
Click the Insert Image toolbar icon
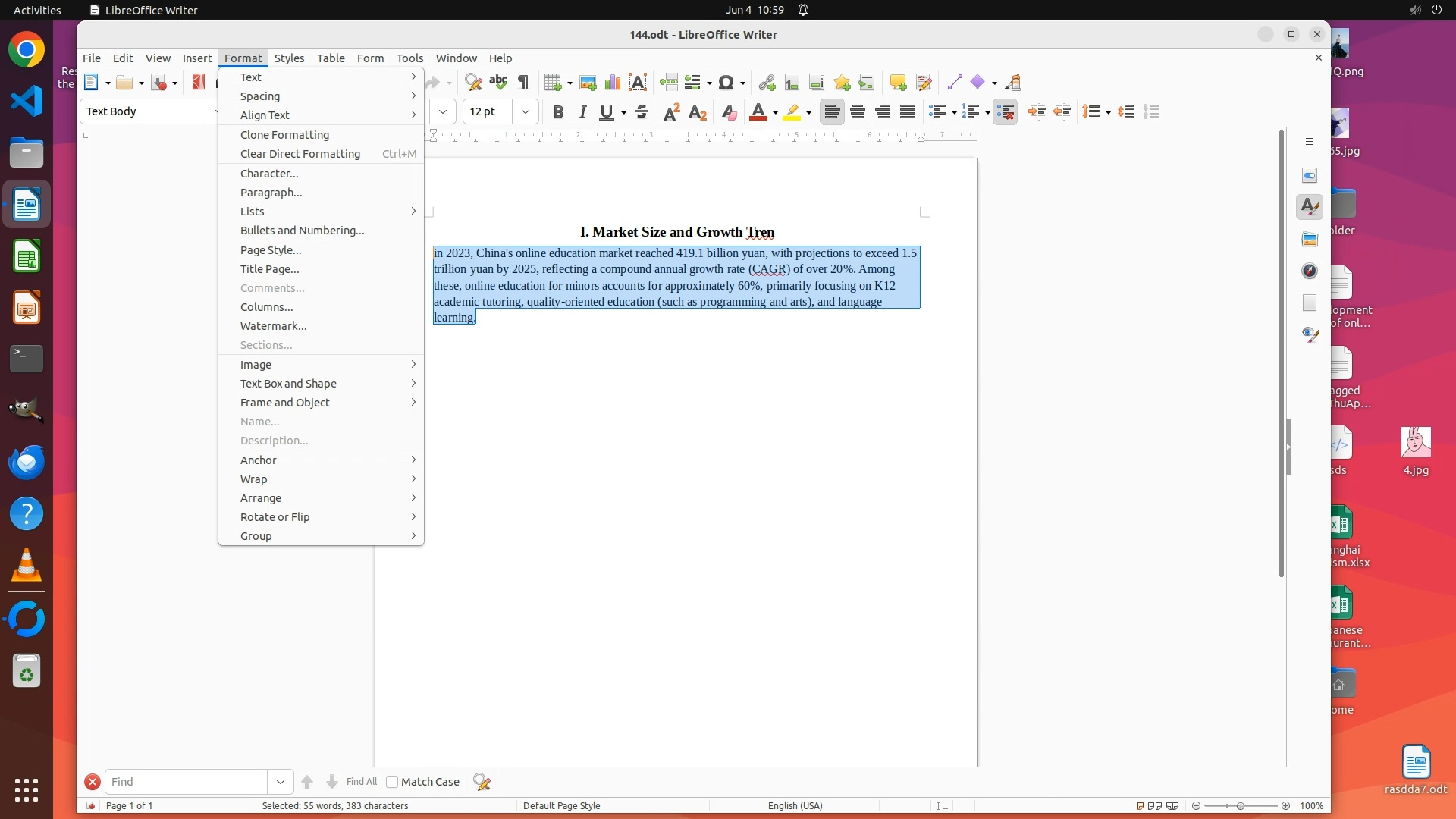(x=587, y=83)
